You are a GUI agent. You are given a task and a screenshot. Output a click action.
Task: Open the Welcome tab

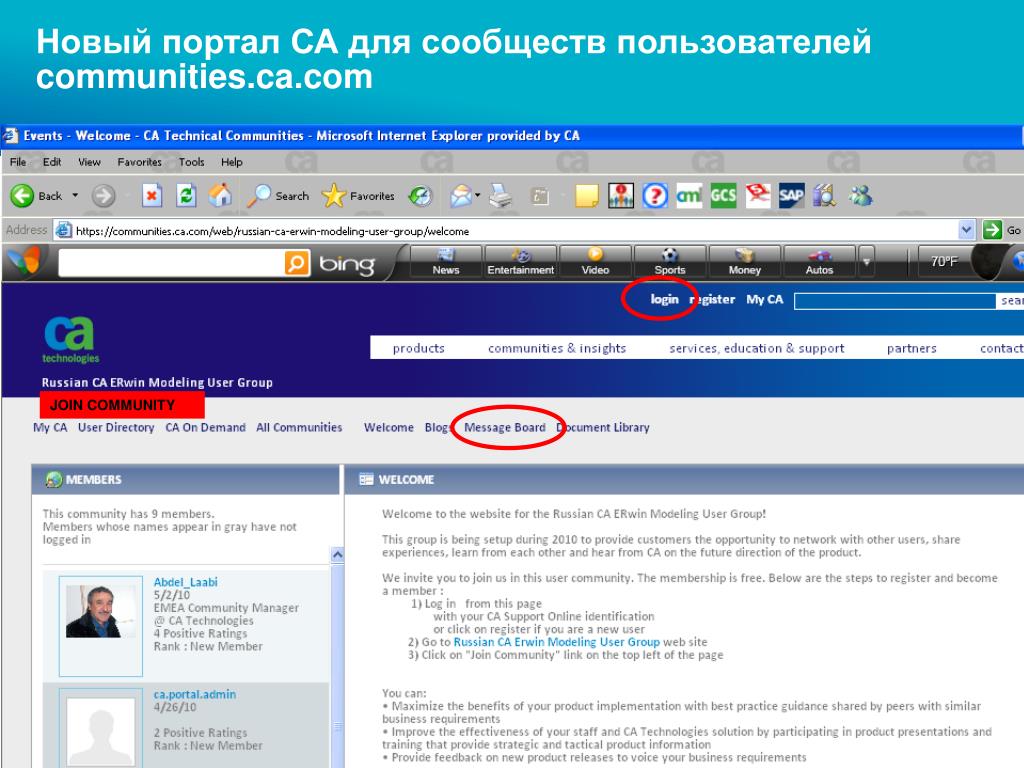(x=389, y=427)
